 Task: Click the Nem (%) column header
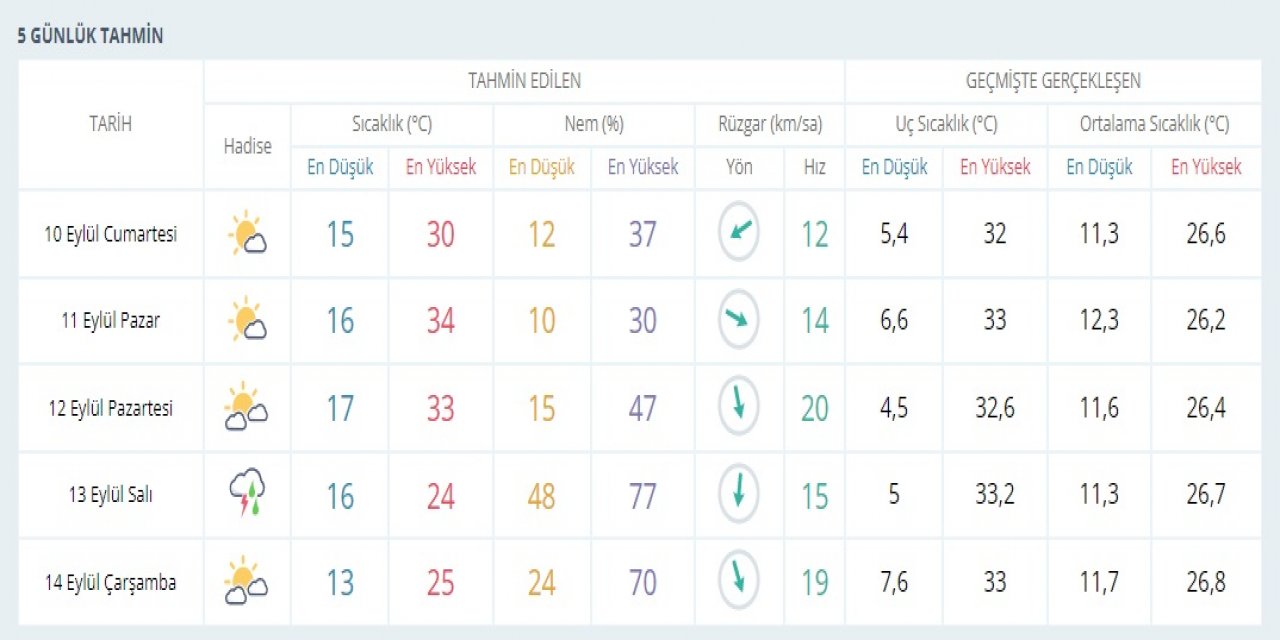click(x=593, y=125)
